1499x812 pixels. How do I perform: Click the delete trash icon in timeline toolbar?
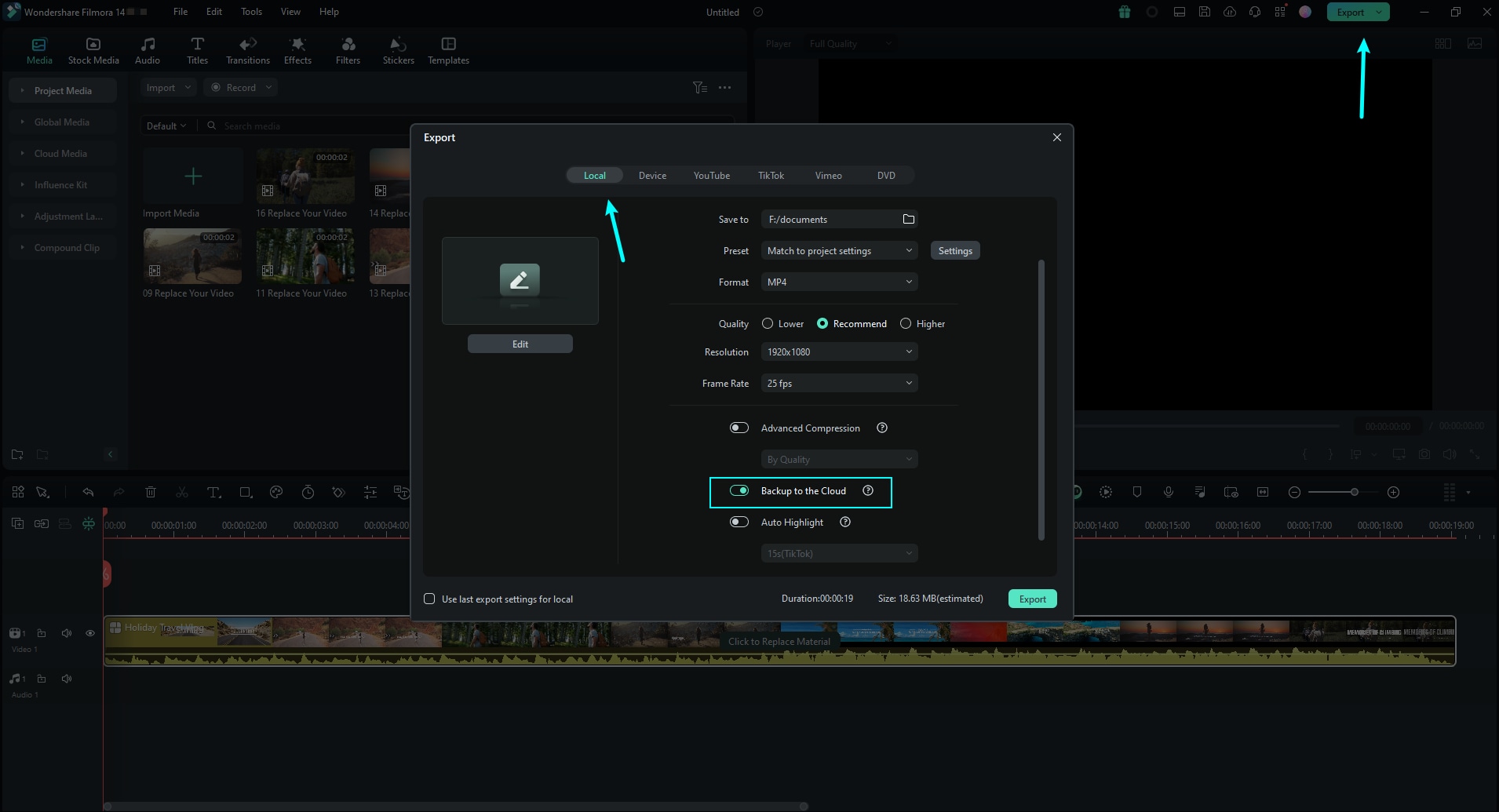(x=151, y=492)
